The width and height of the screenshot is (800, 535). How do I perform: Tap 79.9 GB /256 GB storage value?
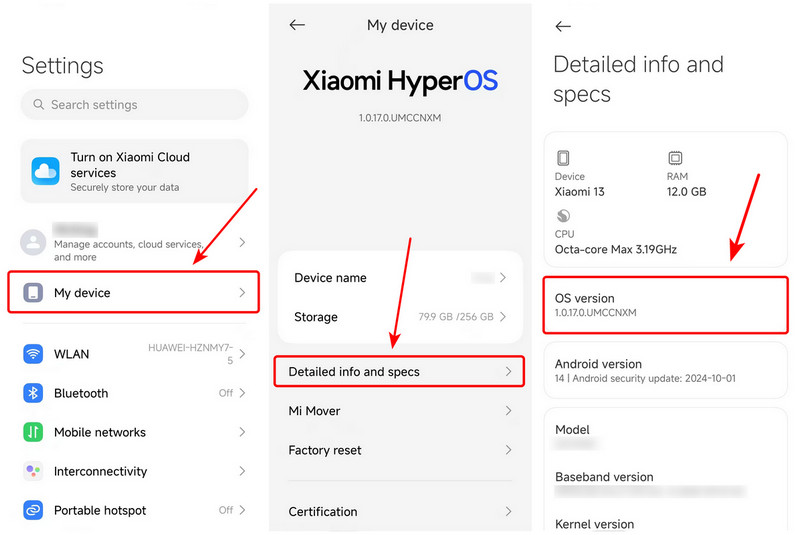point(456,317)
